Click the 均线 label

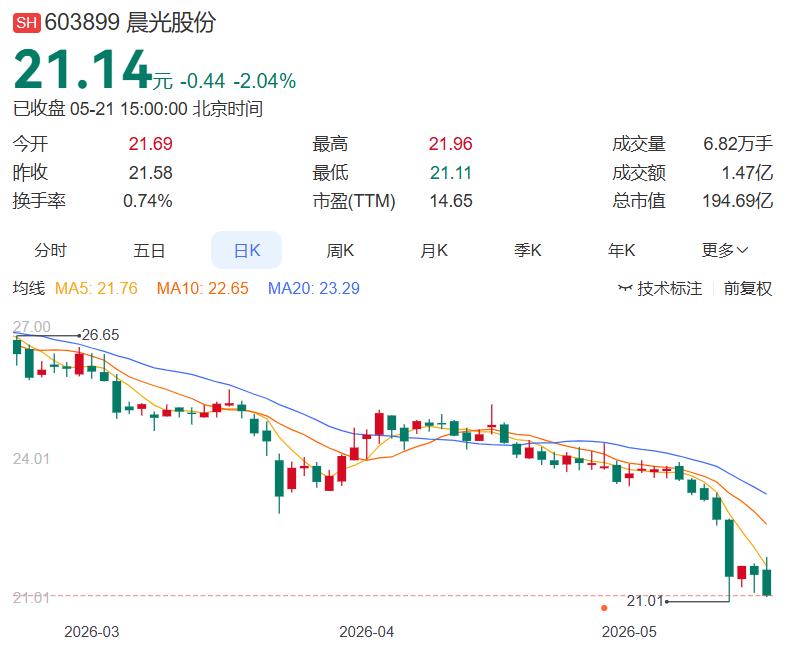tap(29, 288)
